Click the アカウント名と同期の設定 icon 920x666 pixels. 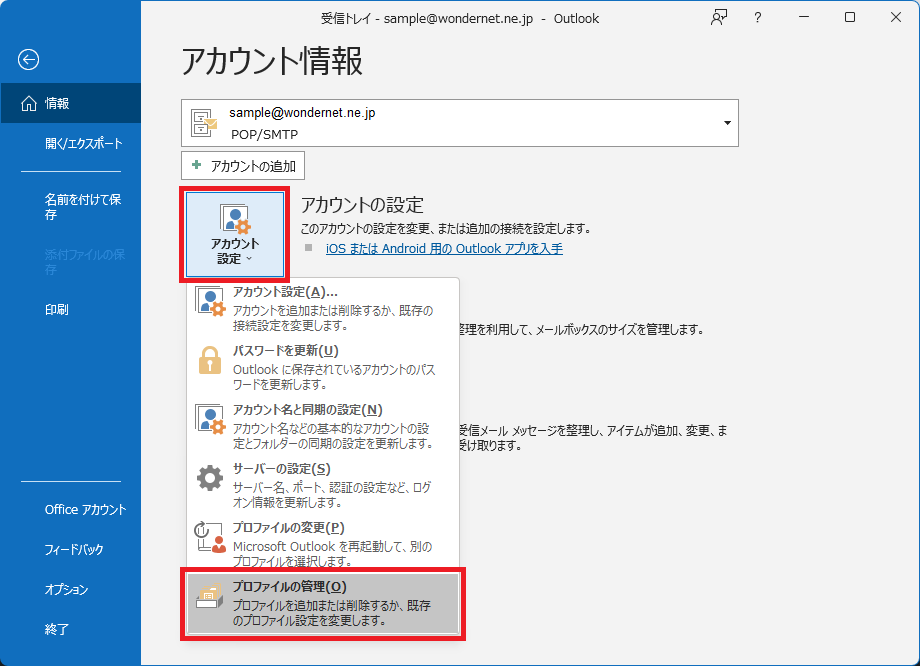[209, 419]
